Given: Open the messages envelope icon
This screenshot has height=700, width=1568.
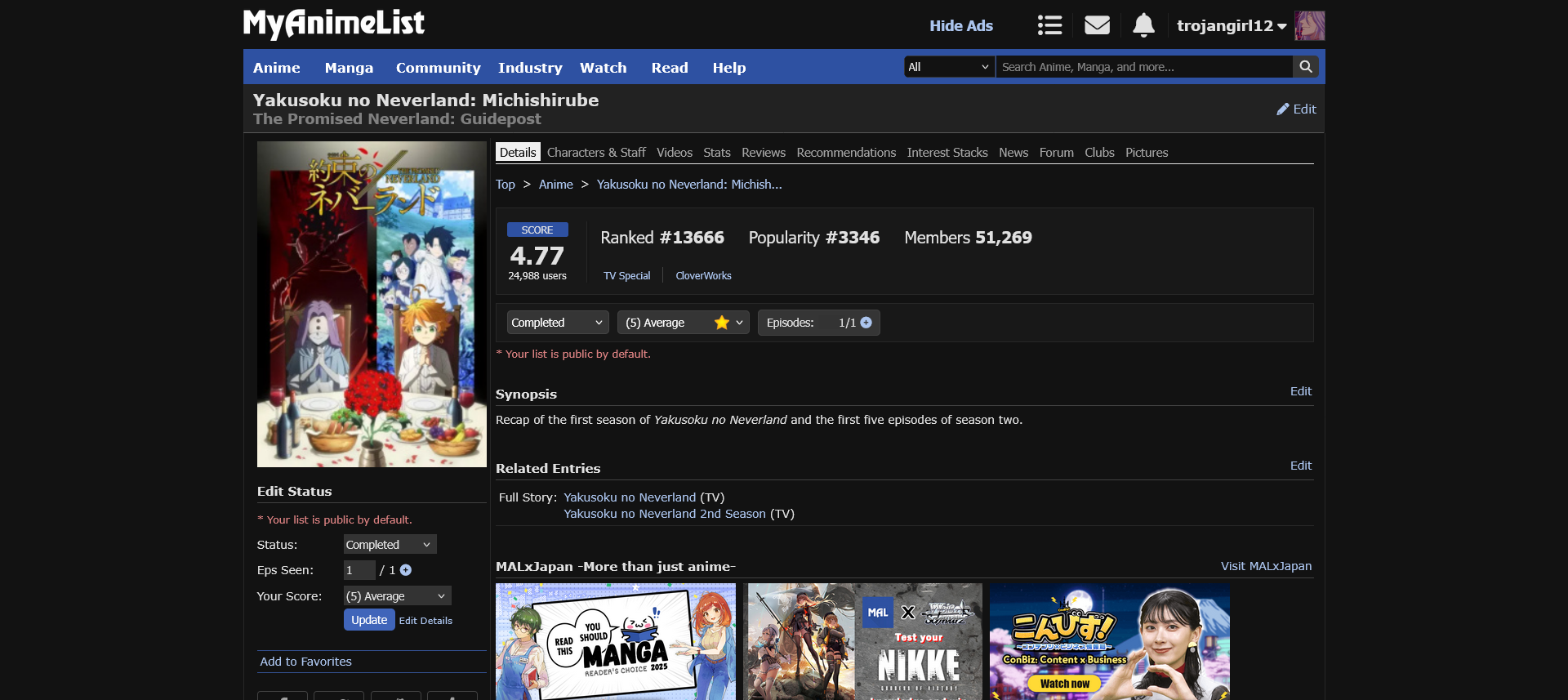Looking at the screenshot, I should coord(1097,25).
